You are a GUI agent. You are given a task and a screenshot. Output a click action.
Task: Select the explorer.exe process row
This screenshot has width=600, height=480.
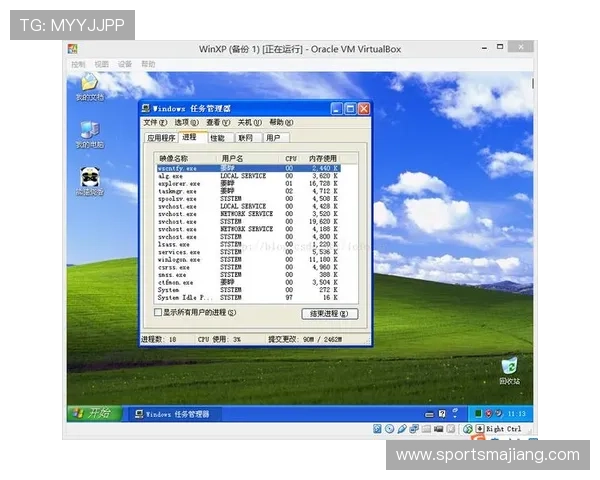click(x=248, y=184)
